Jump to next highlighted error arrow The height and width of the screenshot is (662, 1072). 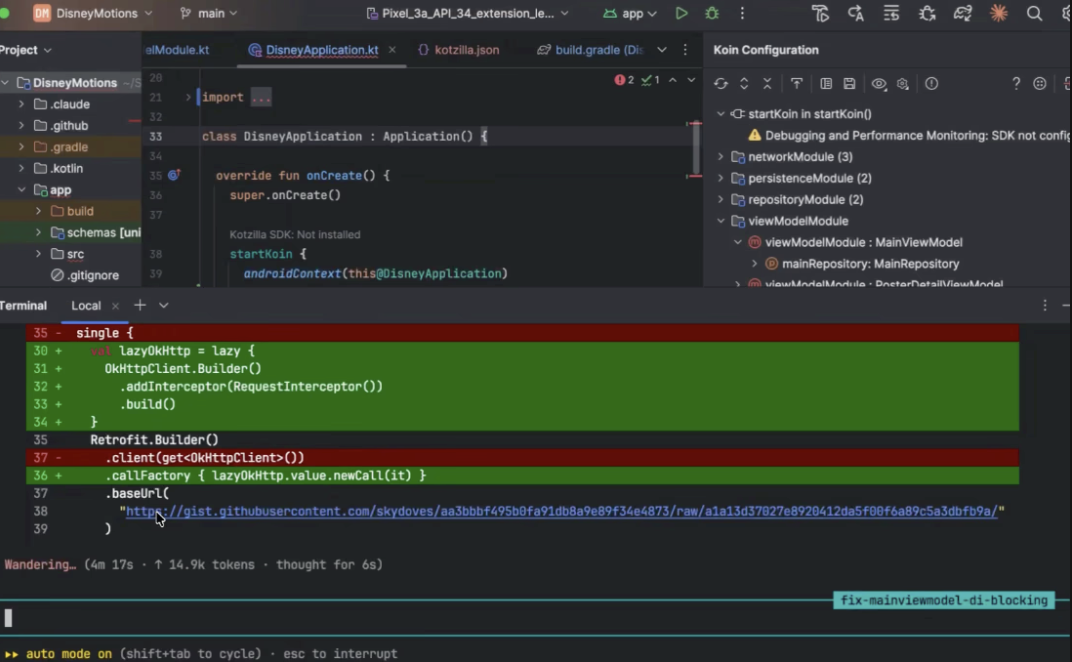coord(691,80)
